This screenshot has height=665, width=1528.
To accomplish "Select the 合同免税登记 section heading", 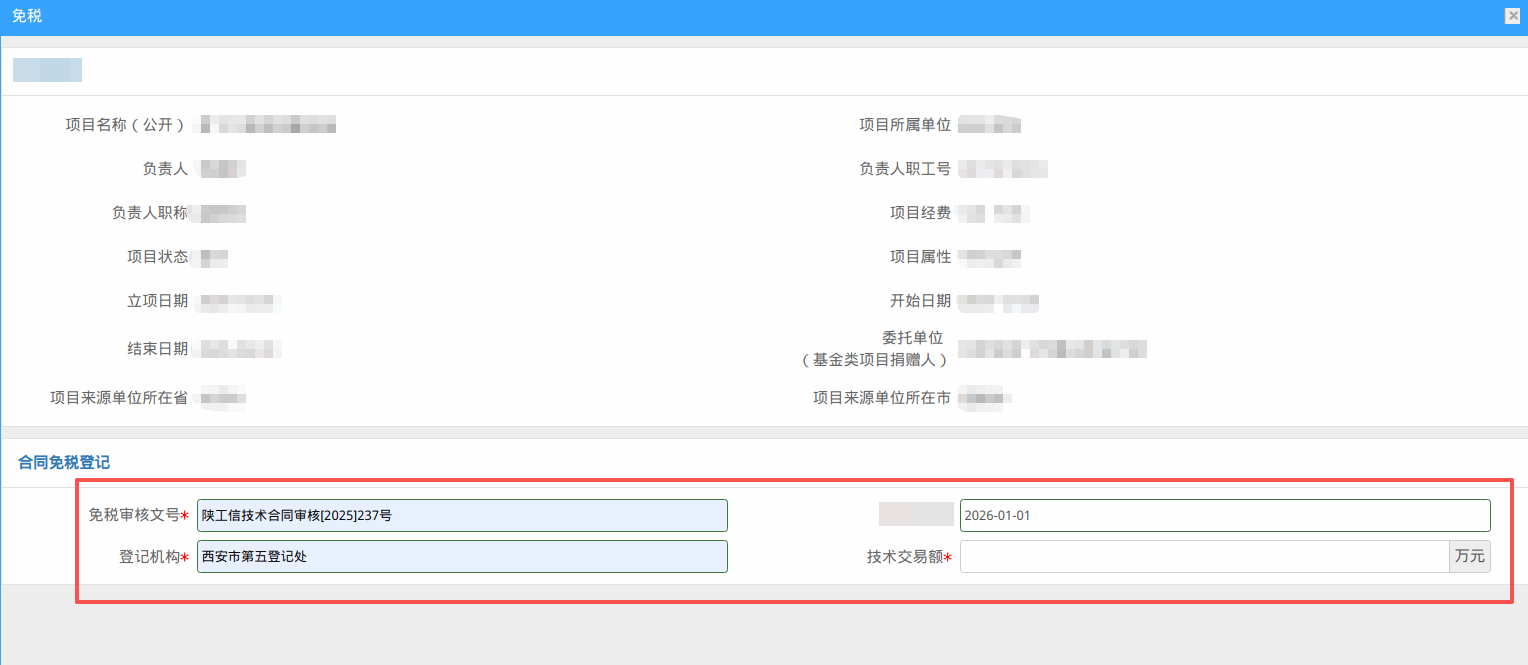I will point(64,462).
